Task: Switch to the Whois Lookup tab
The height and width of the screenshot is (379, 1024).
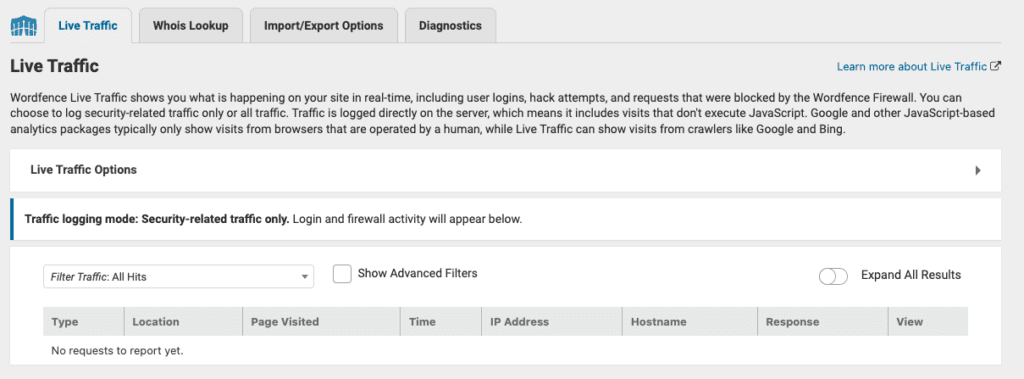Action: coord(191,26)
